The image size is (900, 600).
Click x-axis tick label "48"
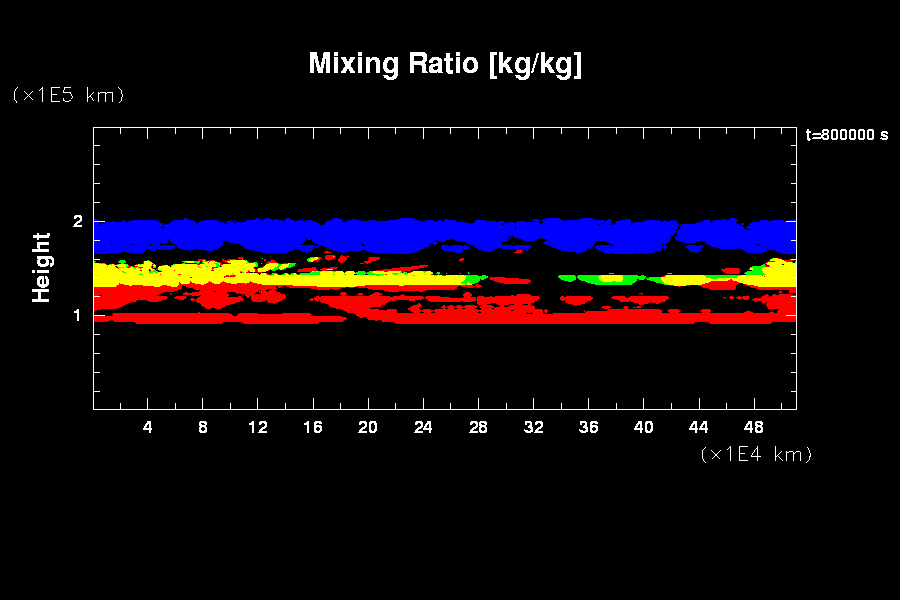coord(753,427)
